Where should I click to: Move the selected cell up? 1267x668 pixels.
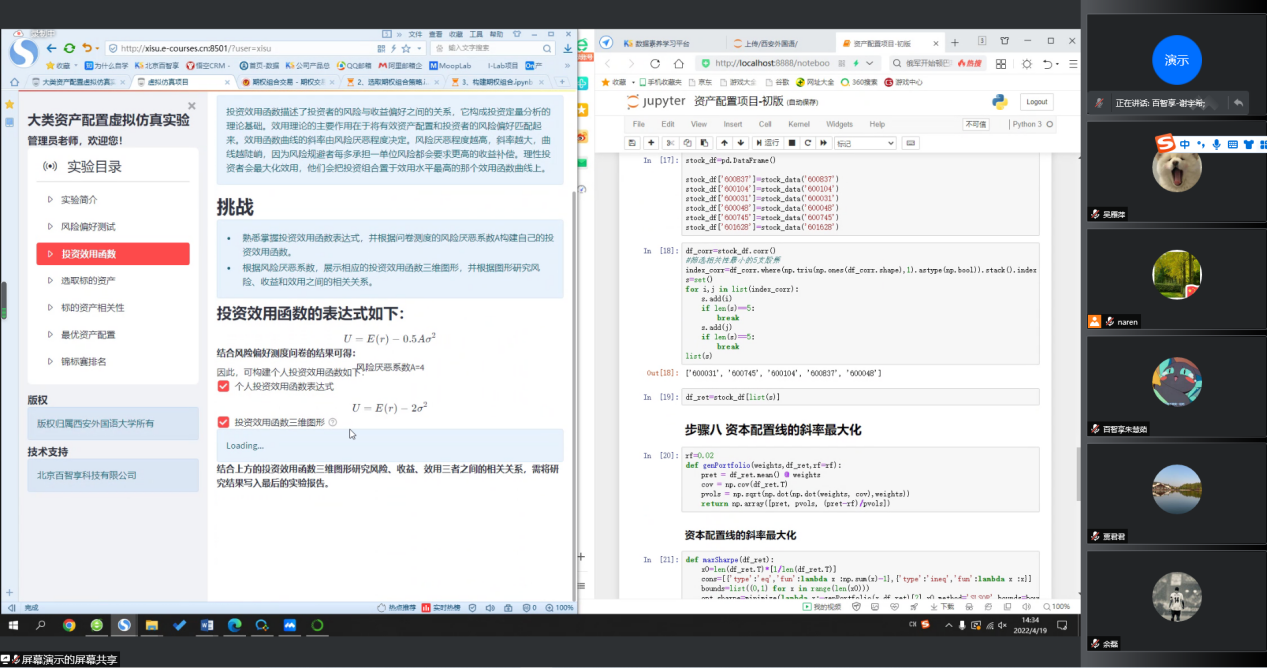(724, 143)
